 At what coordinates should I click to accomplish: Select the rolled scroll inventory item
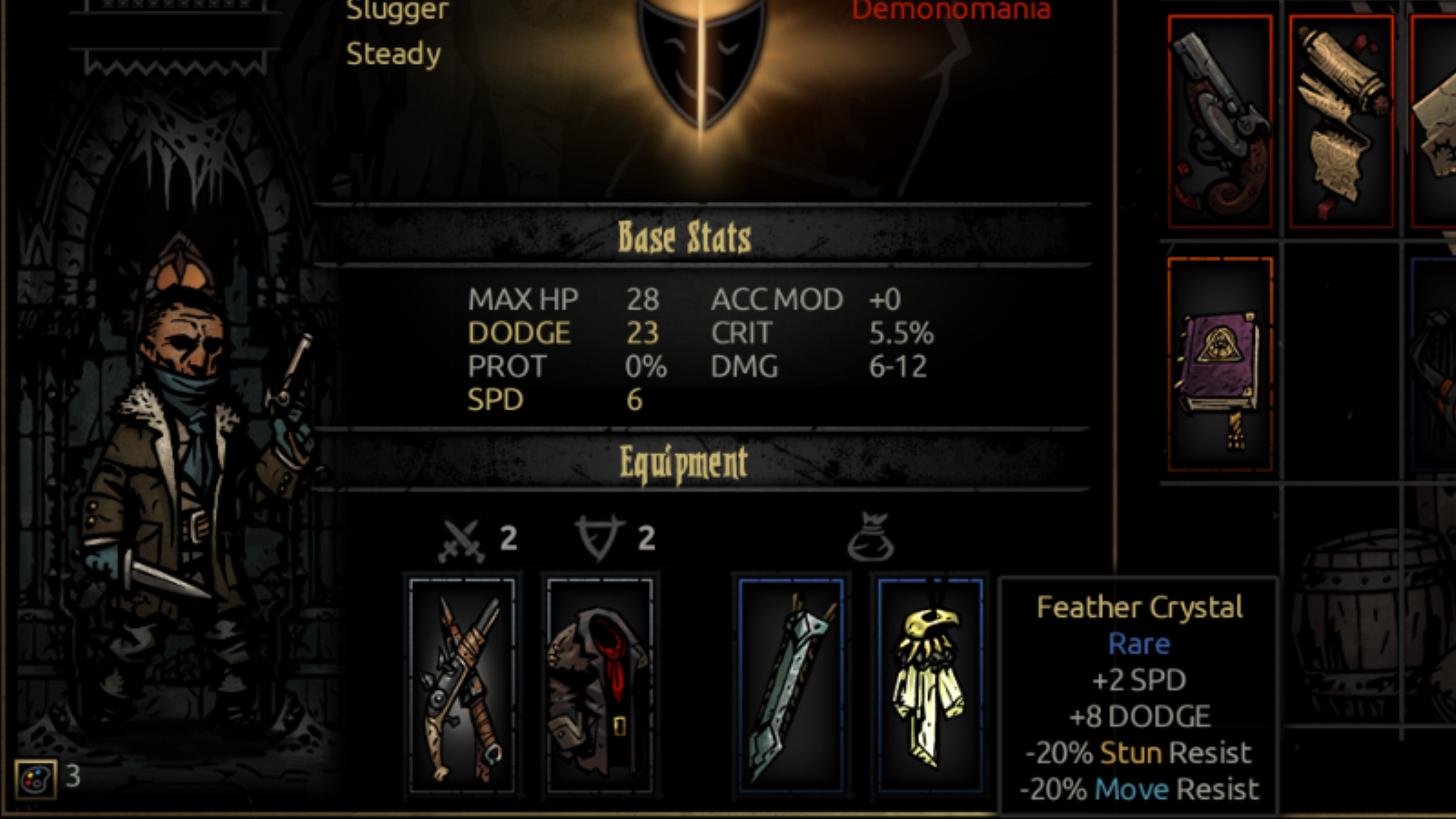click(x=1341, y=121)
